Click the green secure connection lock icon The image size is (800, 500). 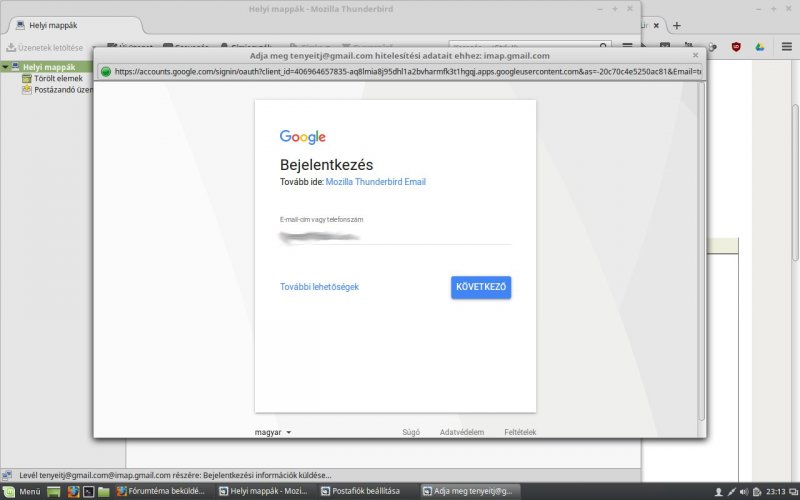(x=106, y=72)
